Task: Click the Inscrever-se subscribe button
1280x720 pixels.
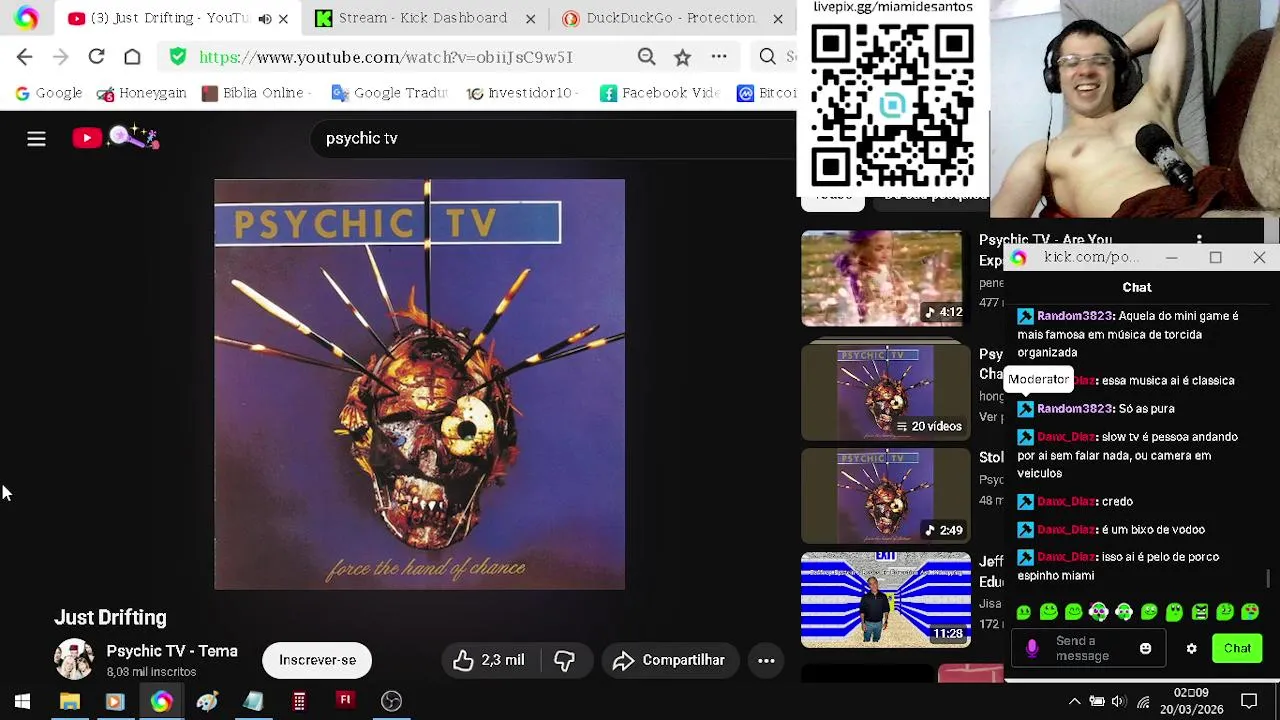Action: (x=317, y=660)
